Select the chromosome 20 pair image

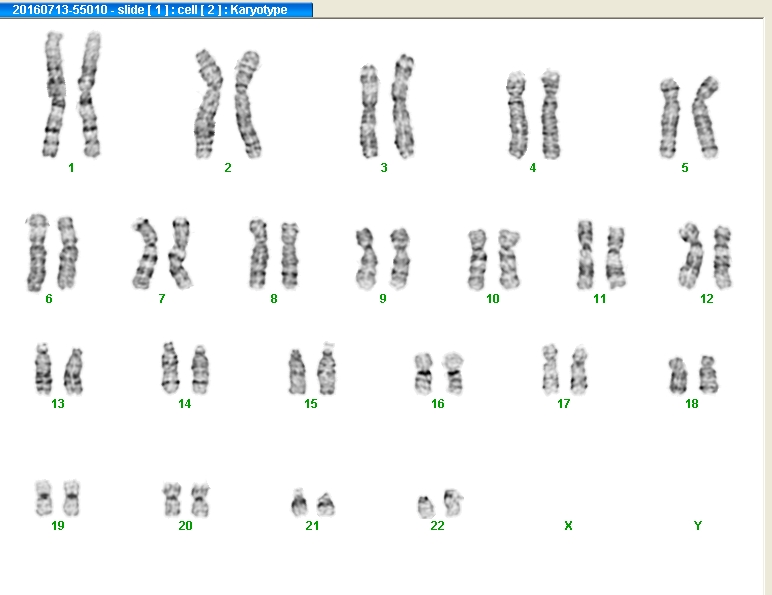(186, 499)
